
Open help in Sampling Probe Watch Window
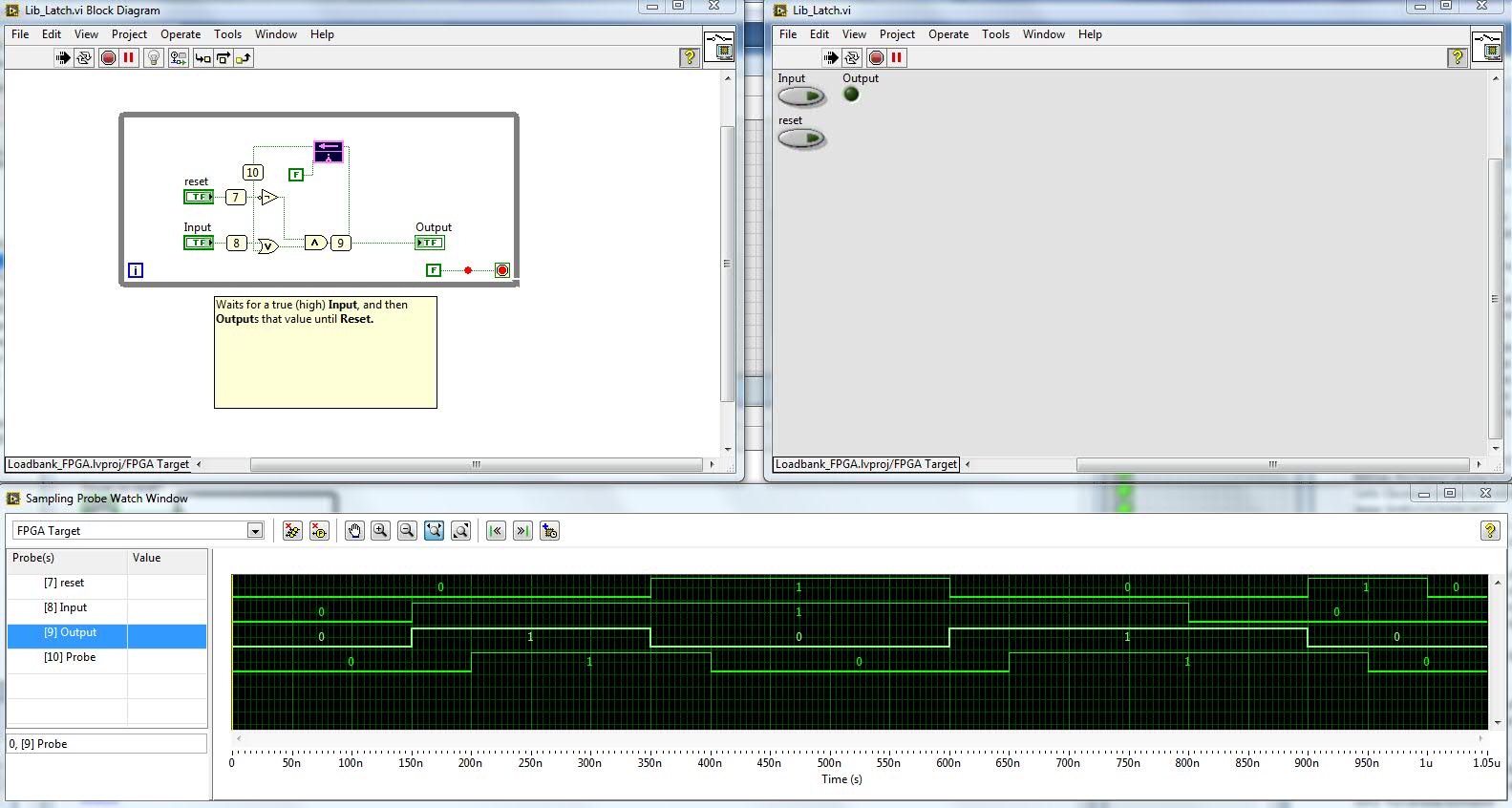pyautogui.click(x=1489, y=531)
